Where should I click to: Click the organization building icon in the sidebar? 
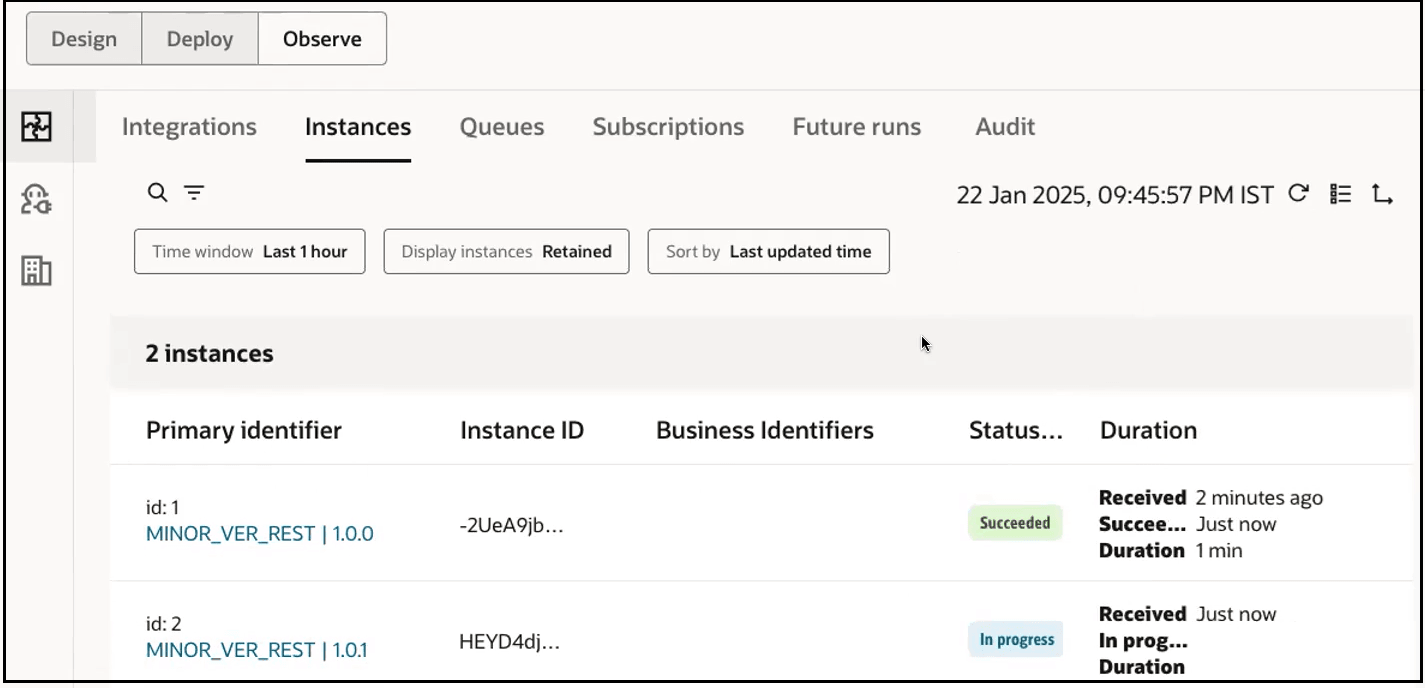click(36, 270)
